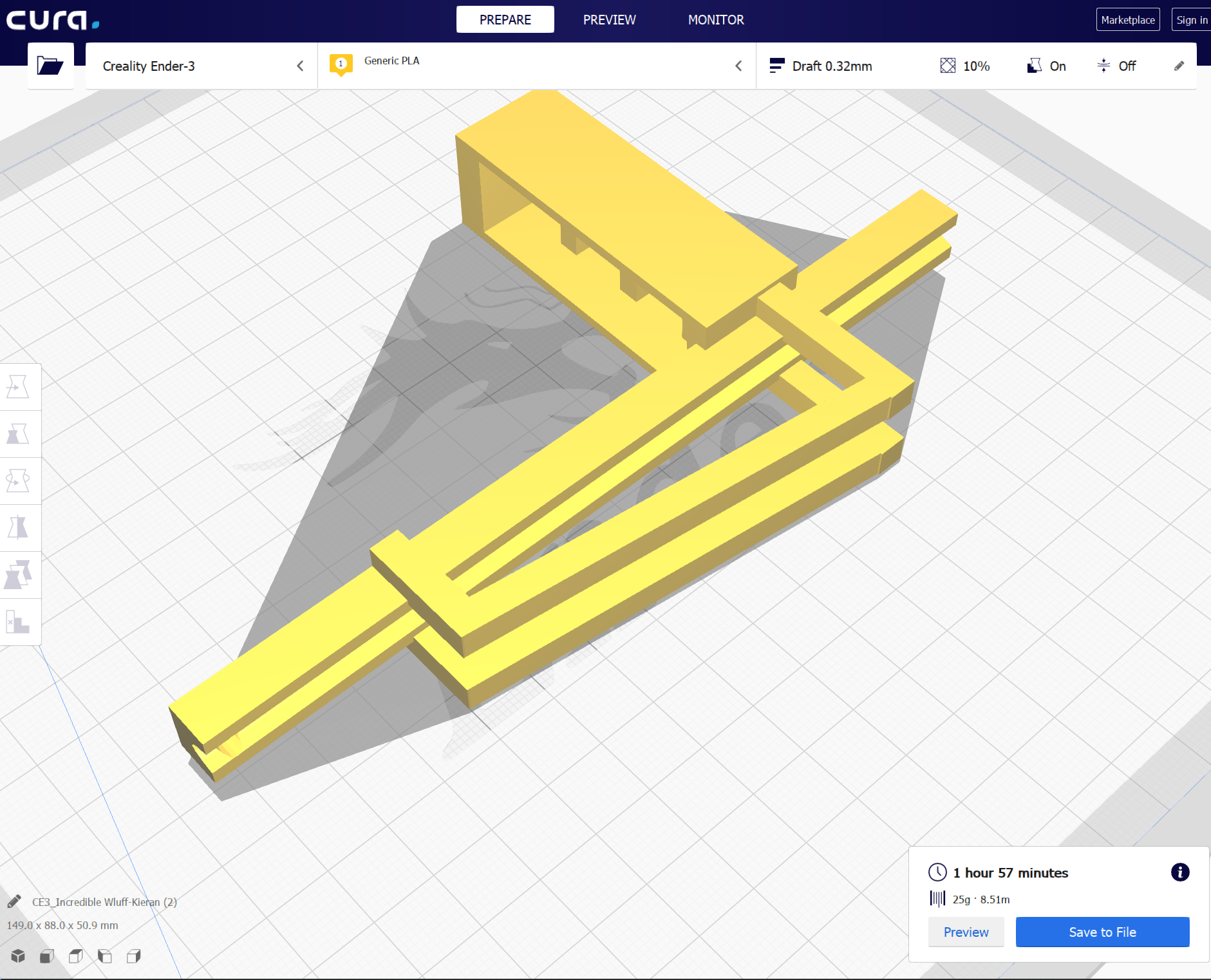Expand Generic PLA material selector
The height and width of the screenshot is (980, 1211).
coord(536,66)
